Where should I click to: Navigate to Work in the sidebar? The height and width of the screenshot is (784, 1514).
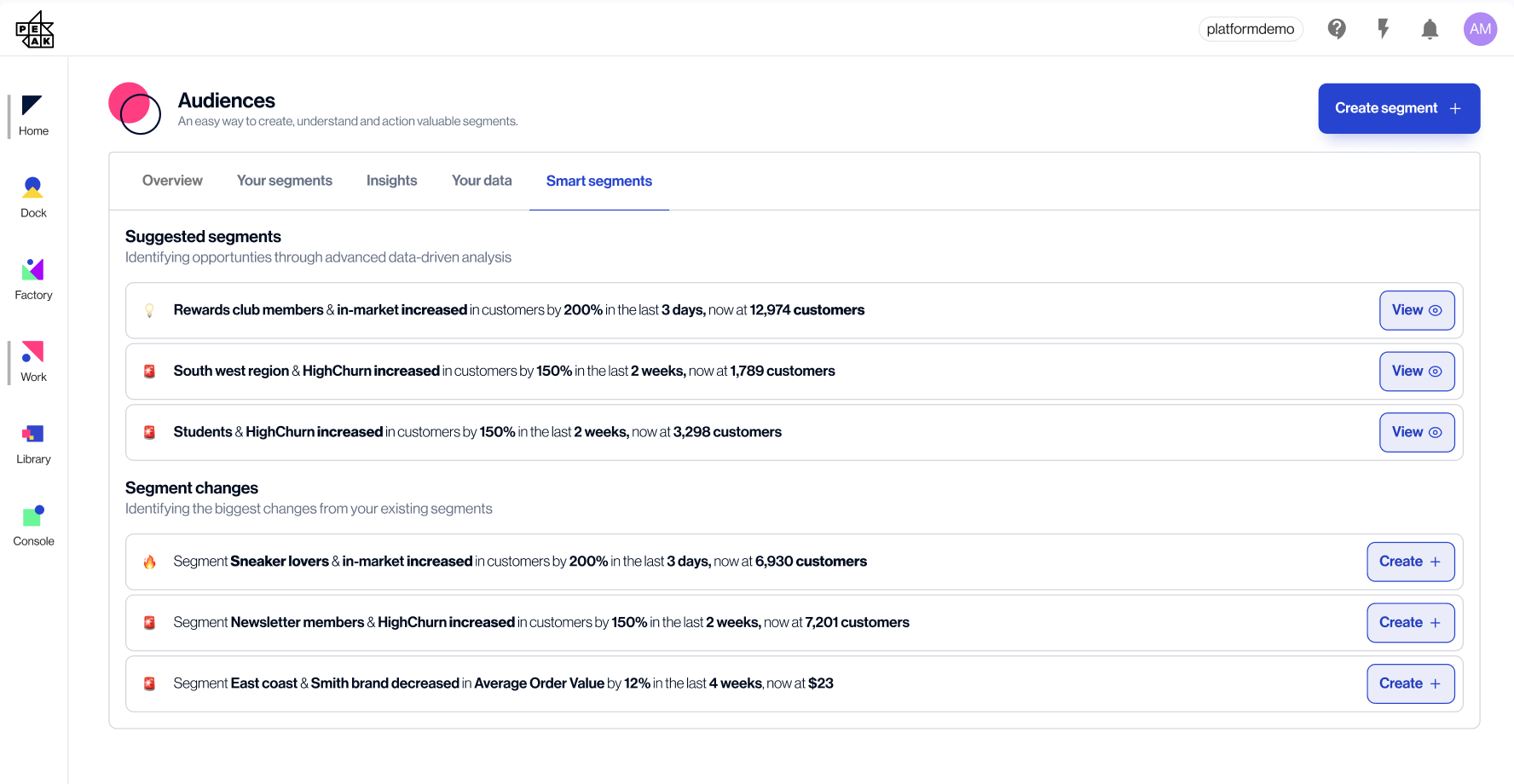[x=33, y=361]
